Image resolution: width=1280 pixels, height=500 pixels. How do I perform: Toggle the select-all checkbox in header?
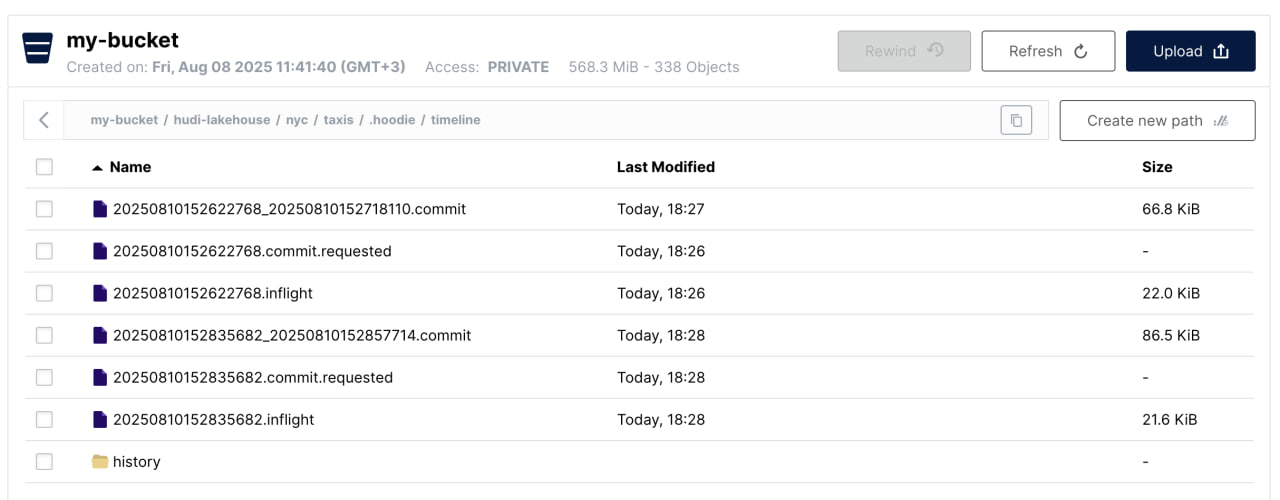tap(44, 167)
